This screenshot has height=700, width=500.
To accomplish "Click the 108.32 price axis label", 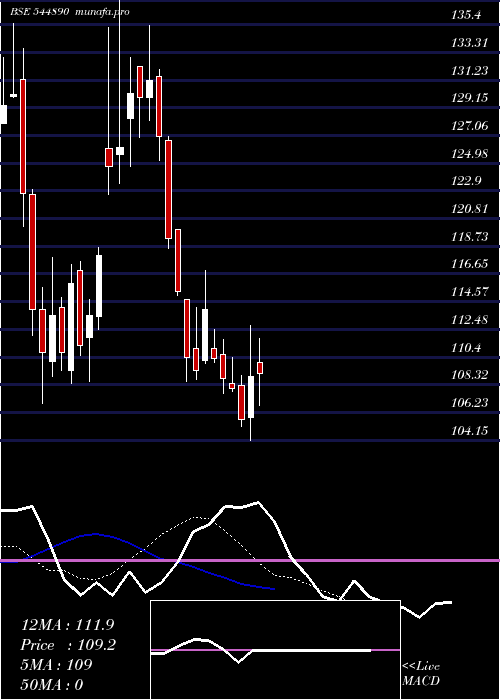I will click(x=470, y=375).
